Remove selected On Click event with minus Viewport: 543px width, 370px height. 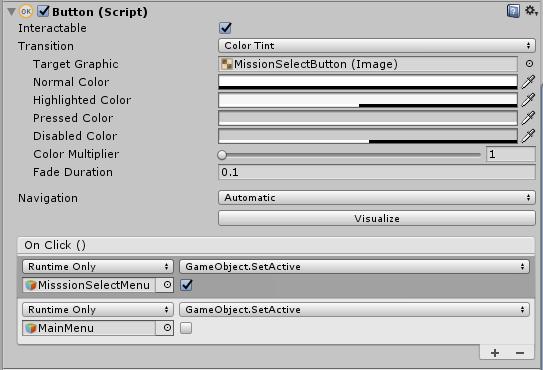click(x=519, y=353)
